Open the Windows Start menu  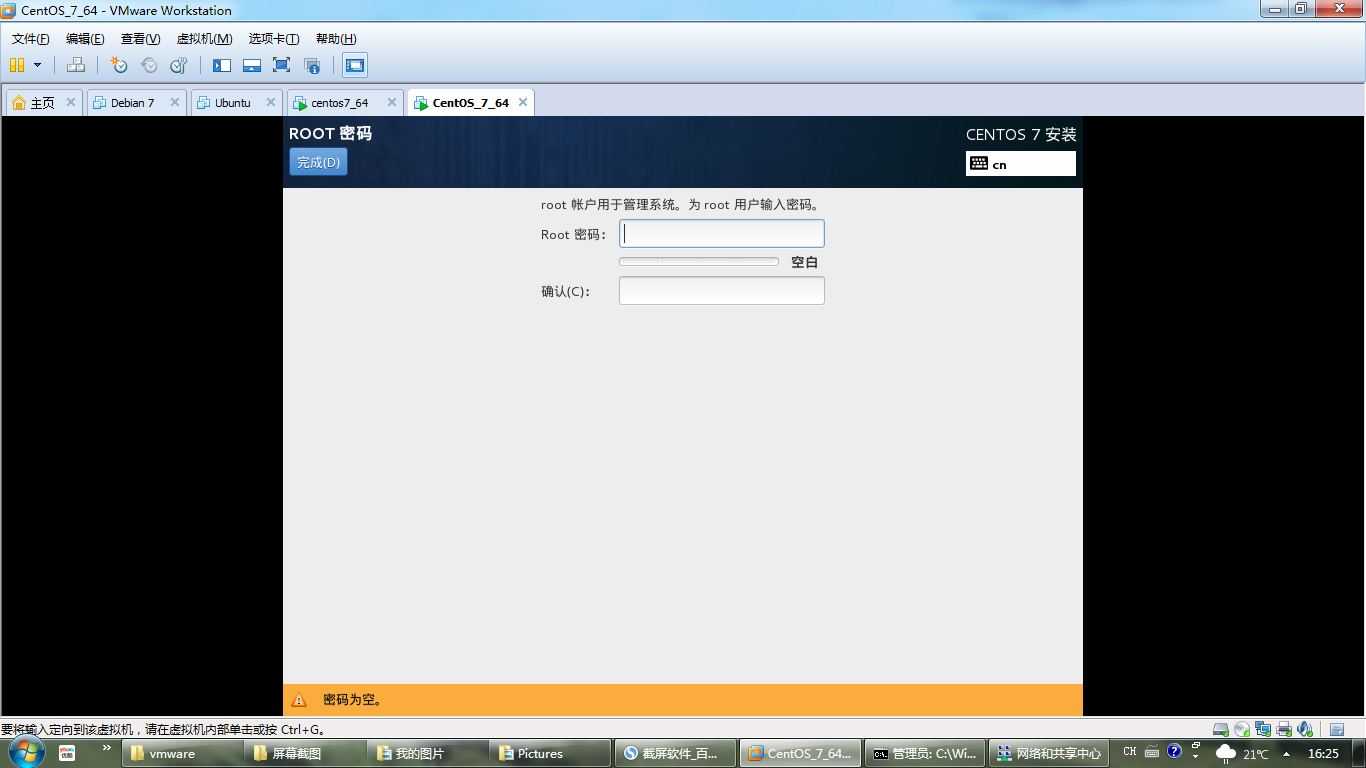click(25, 753)
